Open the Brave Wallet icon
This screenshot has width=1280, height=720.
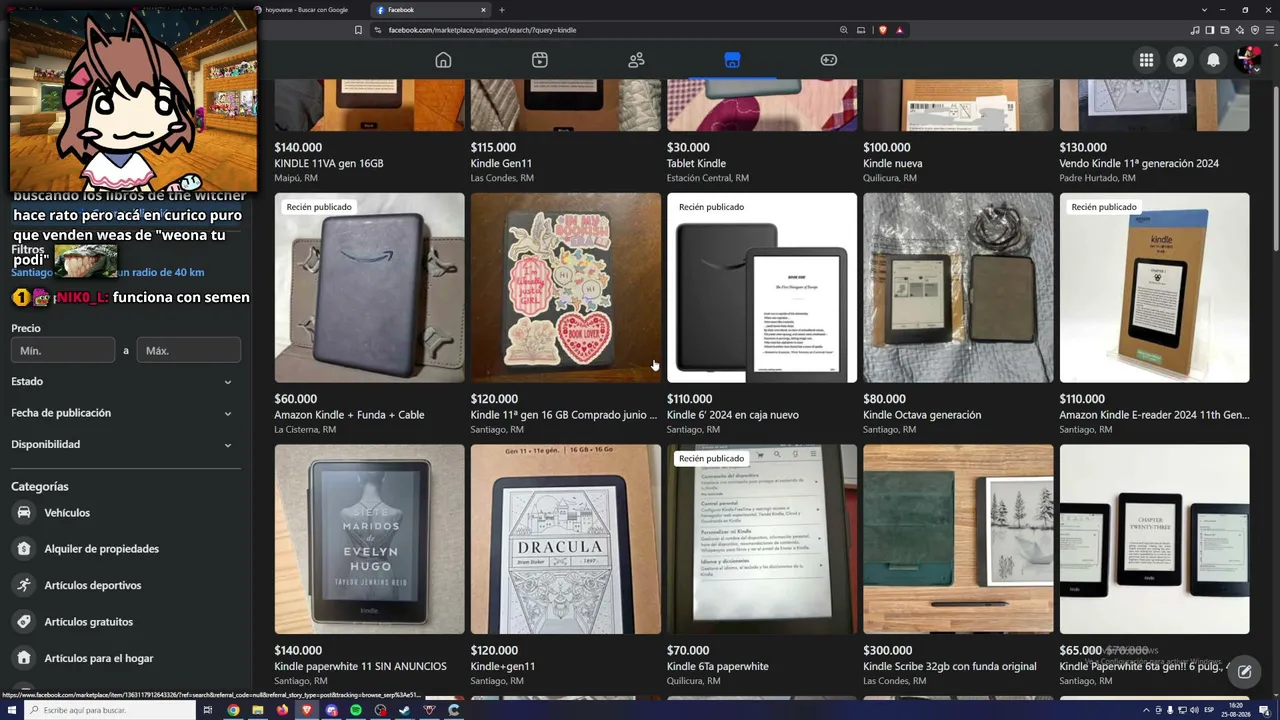click(x=1225, y=30)
